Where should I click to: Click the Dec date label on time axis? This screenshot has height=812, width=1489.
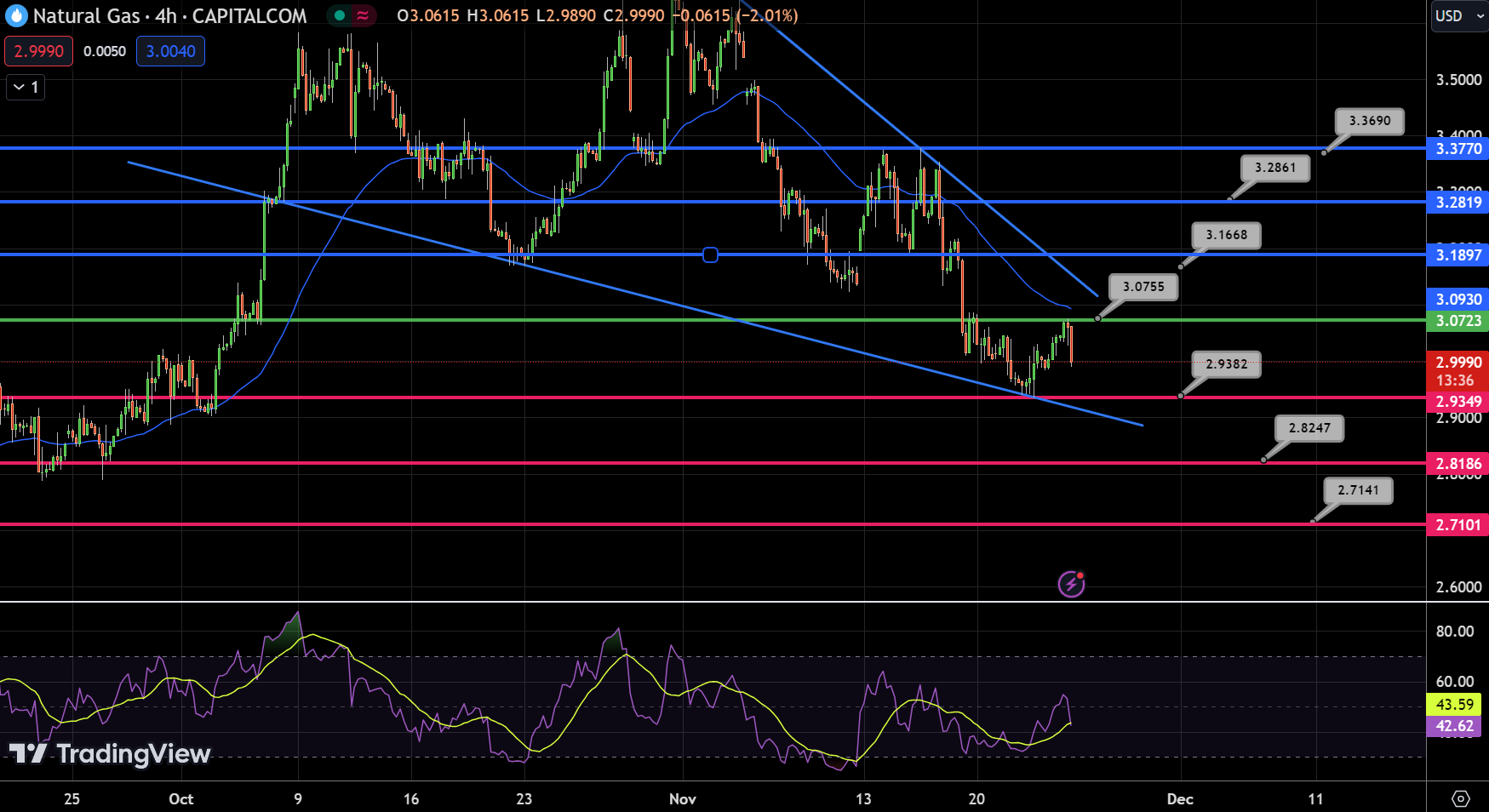[1180, 799]
